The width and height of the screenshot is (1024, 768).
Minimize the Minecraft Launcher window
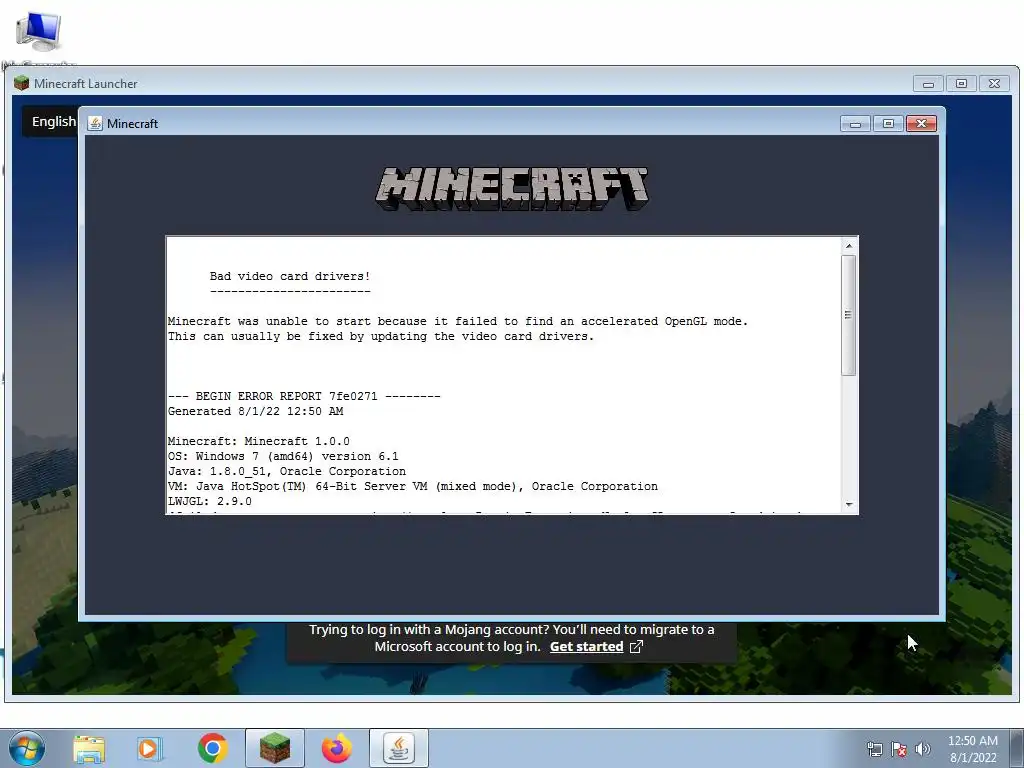[x=928, y=84]
